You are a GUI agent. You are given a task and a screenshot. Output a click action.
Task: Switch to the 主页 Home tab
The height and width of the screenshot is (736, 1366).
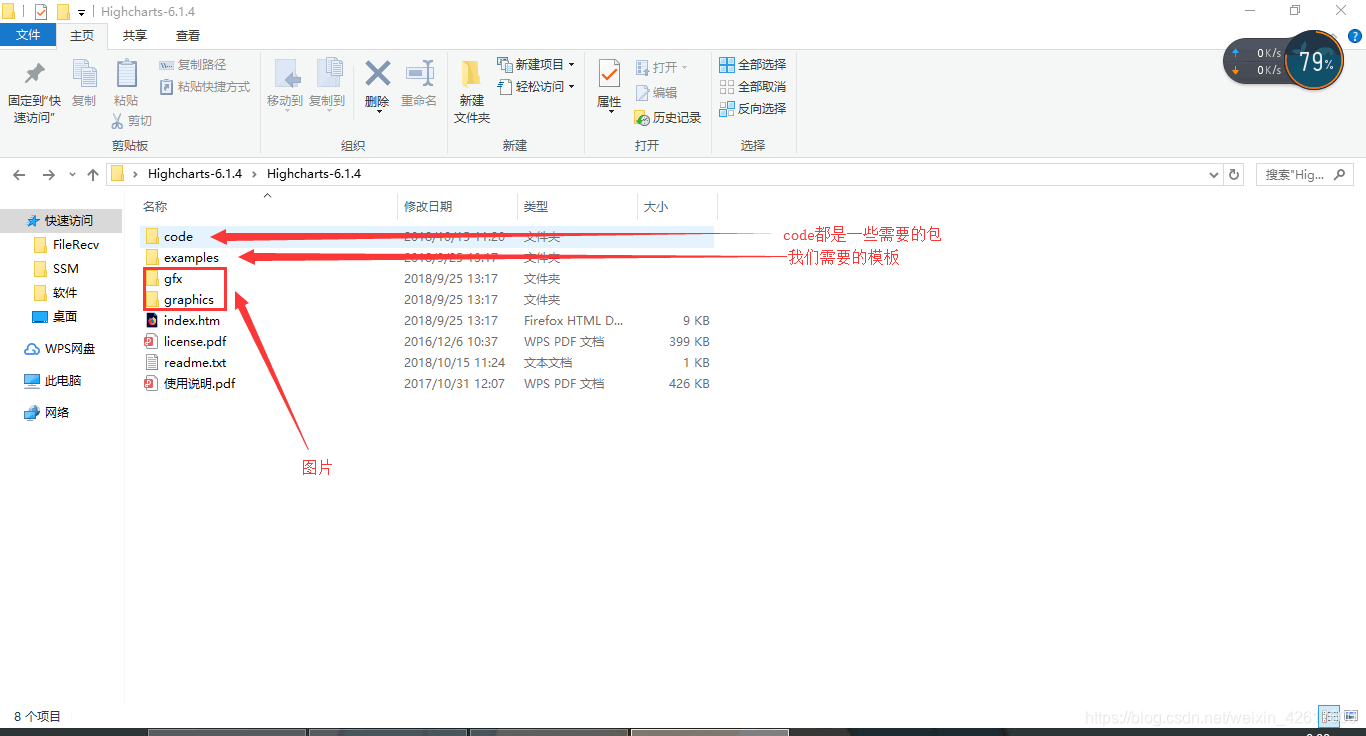[82, 35]
